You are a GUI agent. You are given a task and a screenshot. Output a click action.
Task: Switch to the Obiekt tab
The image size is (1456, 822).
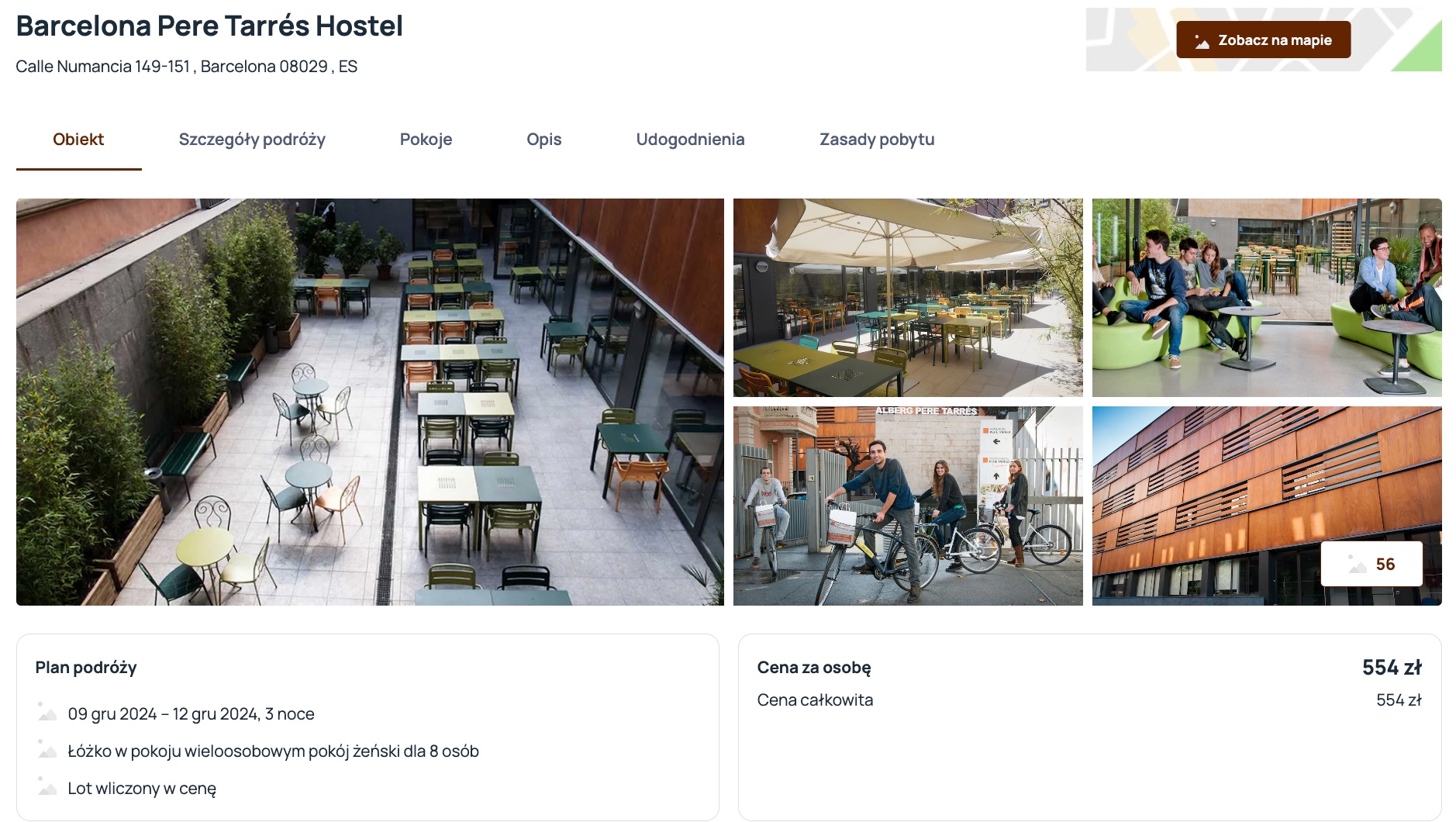[78, 140]
